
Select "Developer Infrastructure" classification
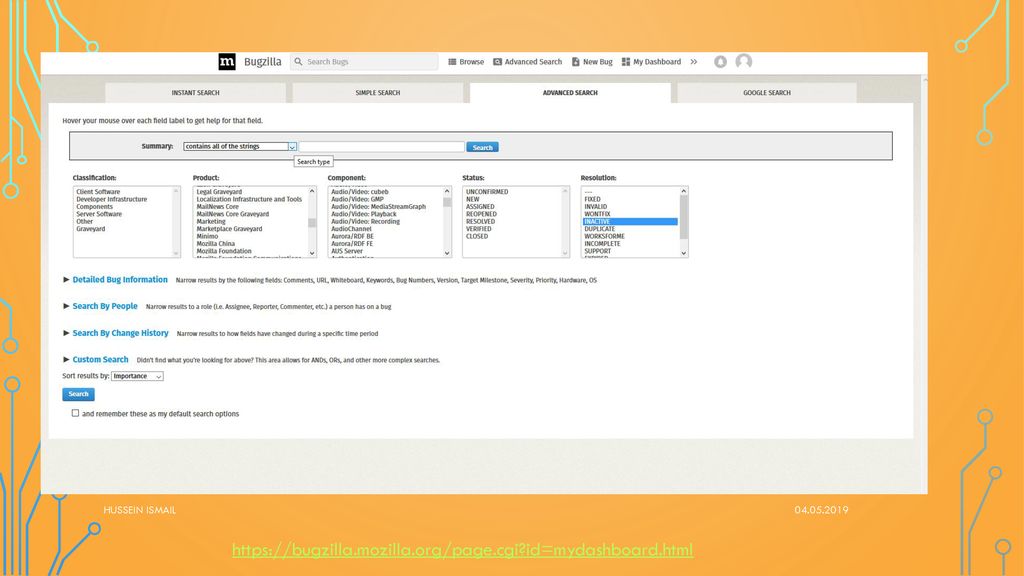[x=112, y=199]
